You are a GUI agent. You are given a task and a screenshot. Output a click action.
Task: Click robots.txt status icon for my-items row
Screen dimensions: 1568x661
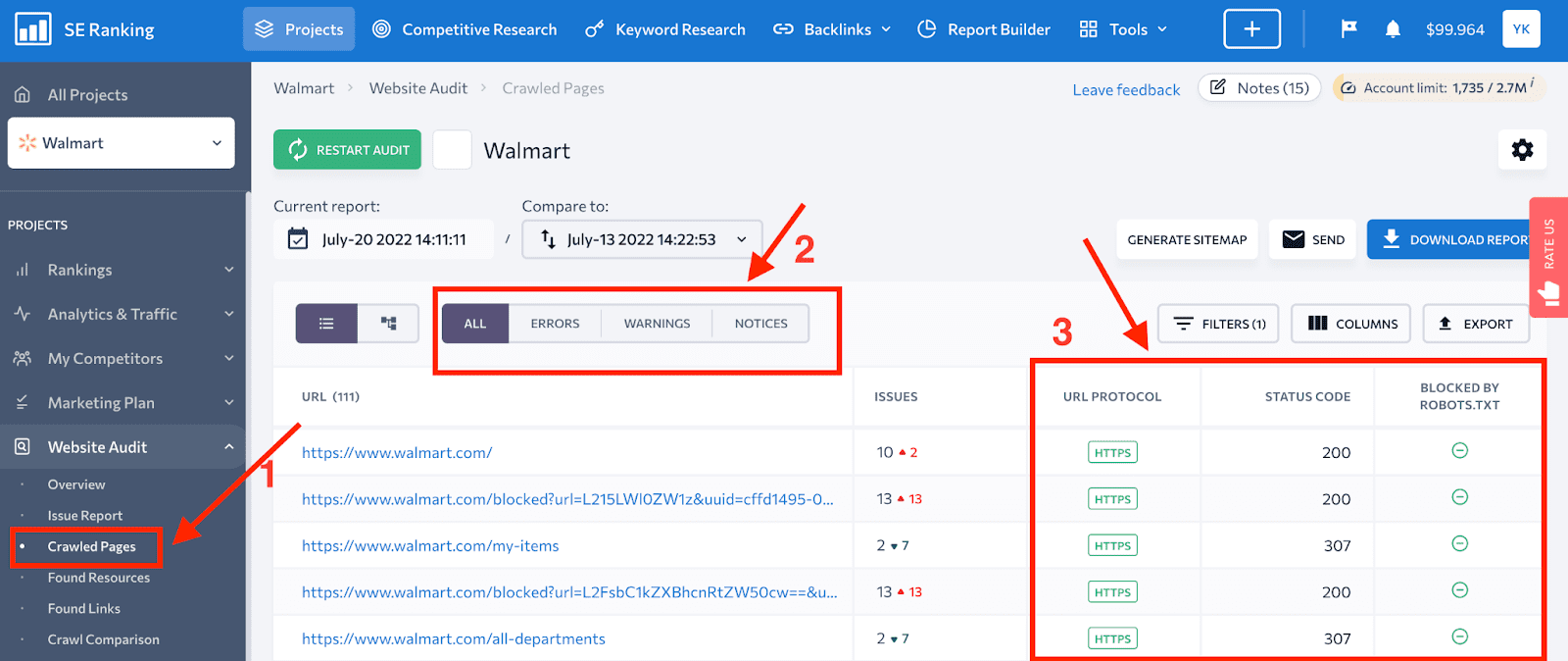click(1459, 543)
